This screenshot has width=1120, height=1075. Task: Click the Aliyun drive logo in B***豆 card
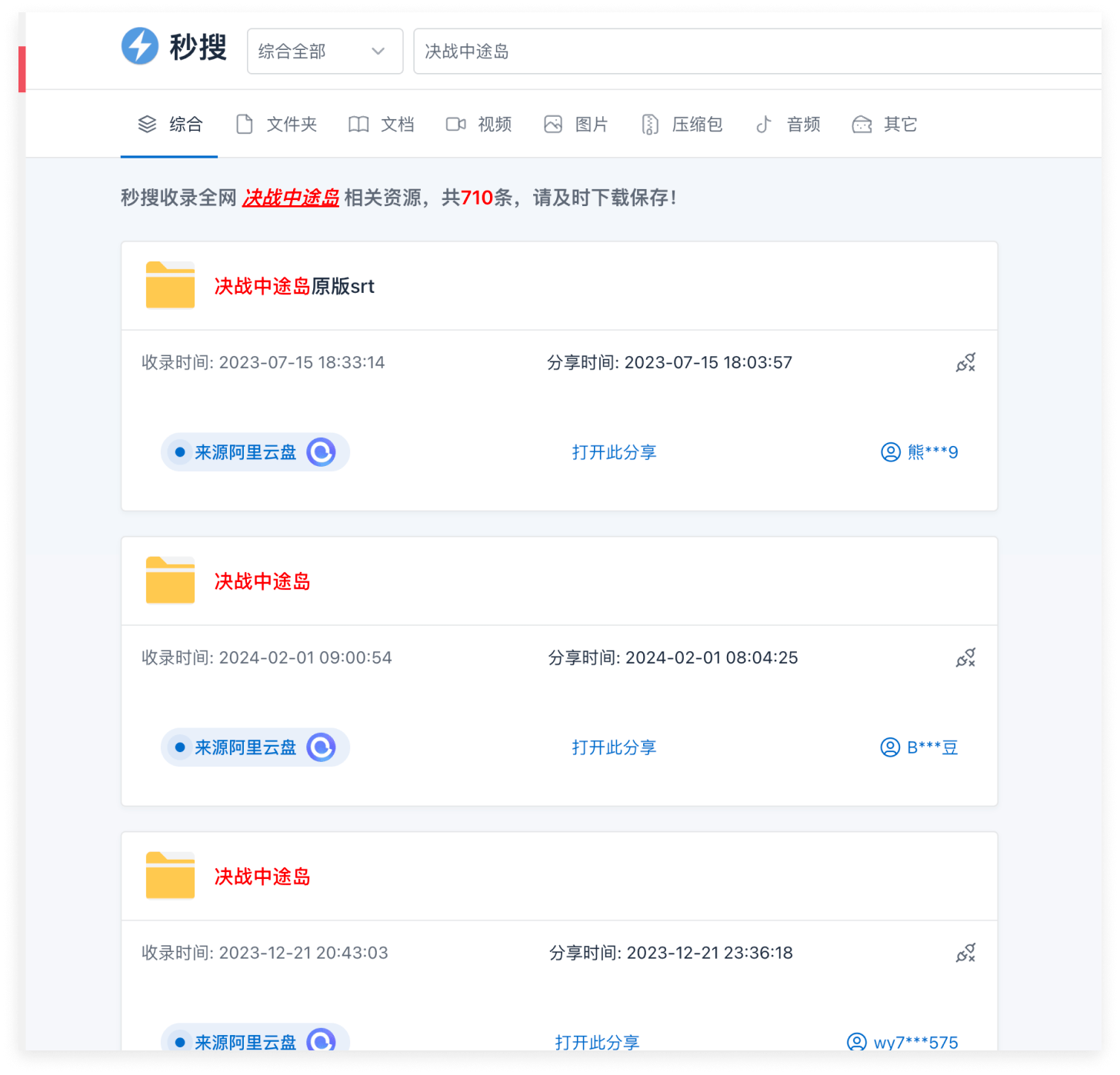322,747
